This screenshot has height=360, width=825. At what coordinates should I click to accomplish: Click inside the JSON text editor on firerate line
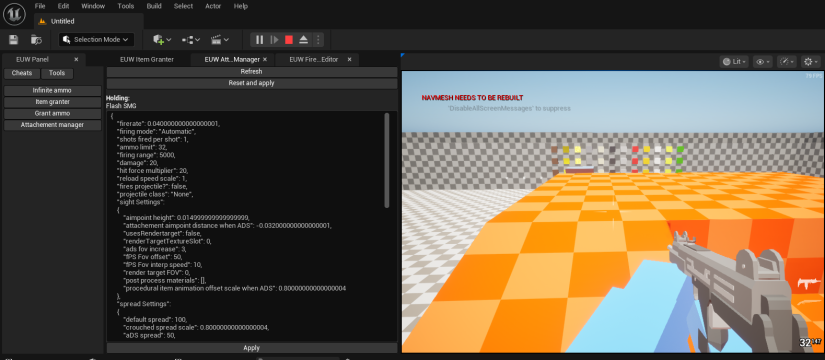click(168, 124)
